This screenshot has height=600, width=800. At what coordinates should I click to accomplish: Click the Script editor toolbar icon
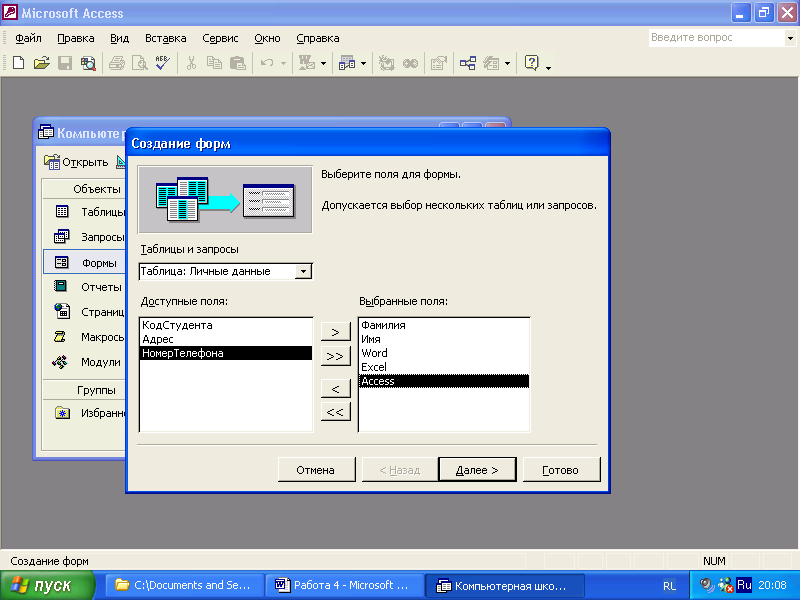[x=410, y=63]
